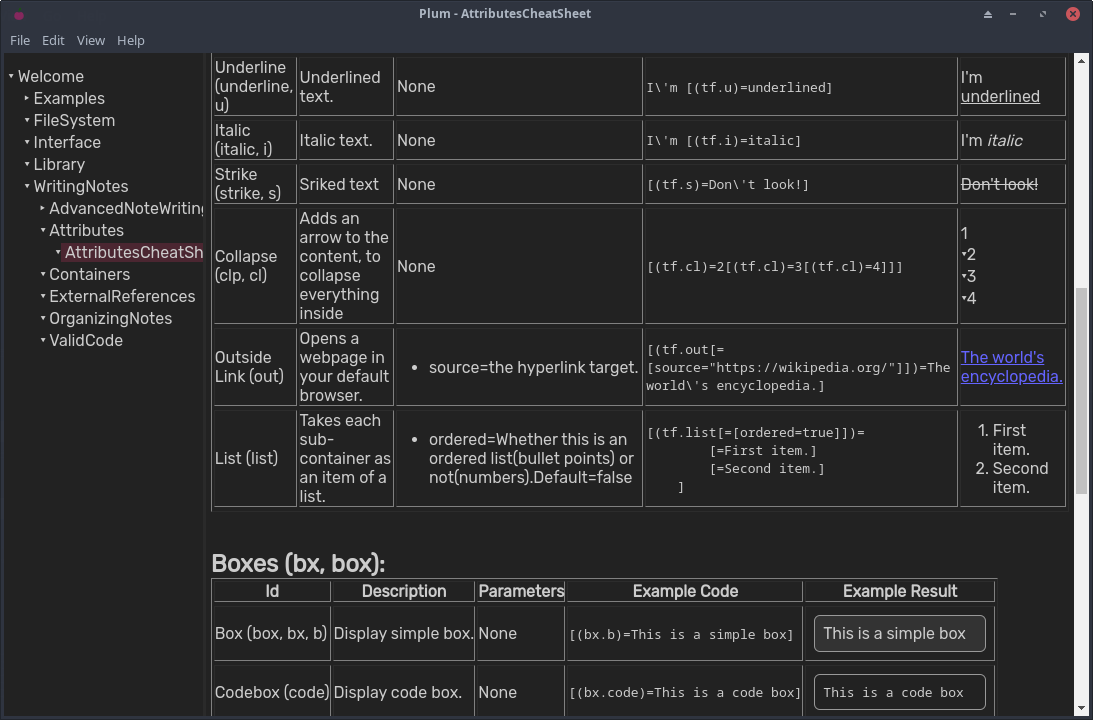Expand the Examples node arrow
The height and width of the screenshot is (720, 1093).
tap(27, 98)
